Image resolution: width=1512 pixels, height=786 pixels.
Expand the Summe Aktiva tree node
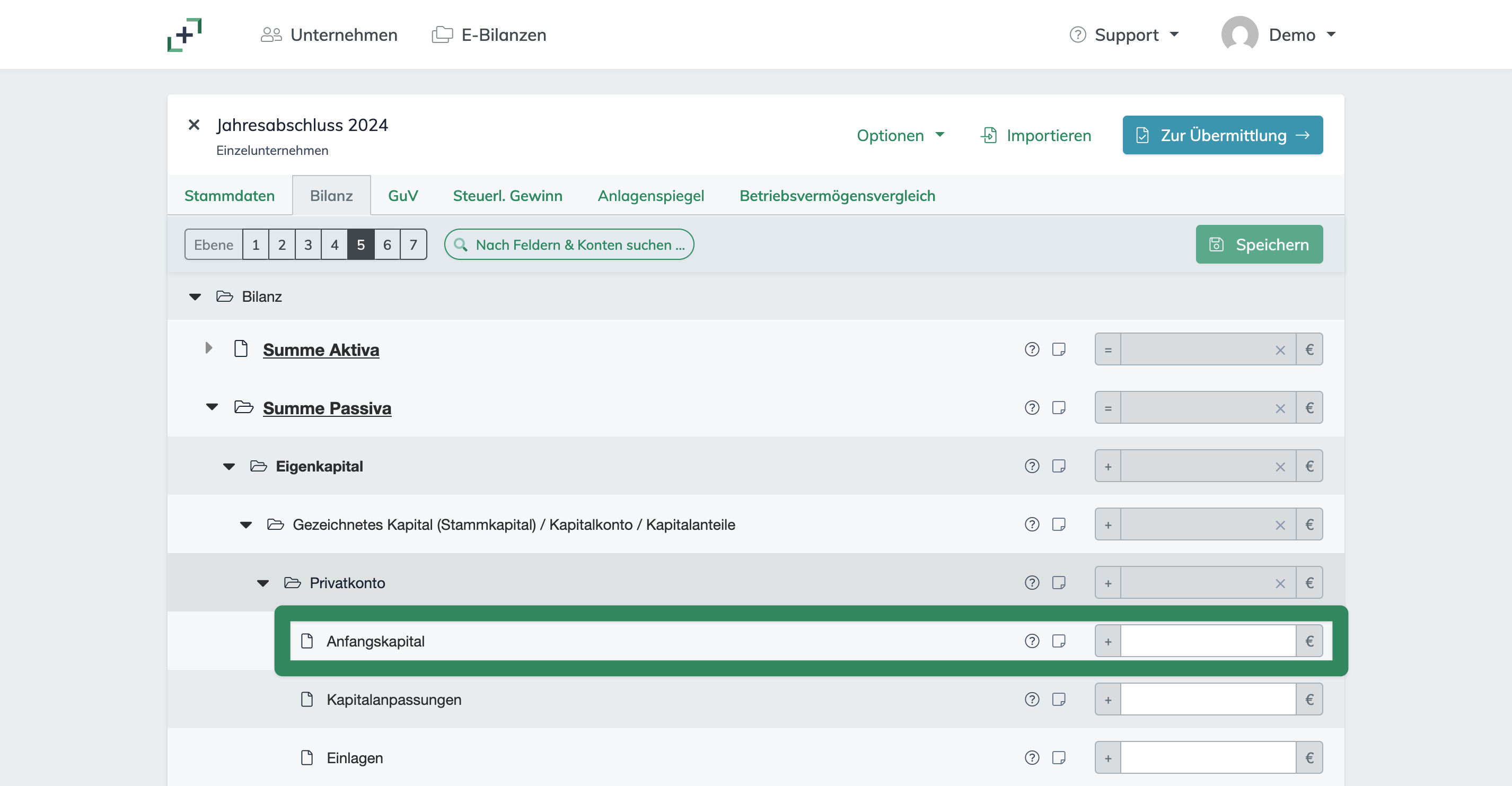(208, 348)
